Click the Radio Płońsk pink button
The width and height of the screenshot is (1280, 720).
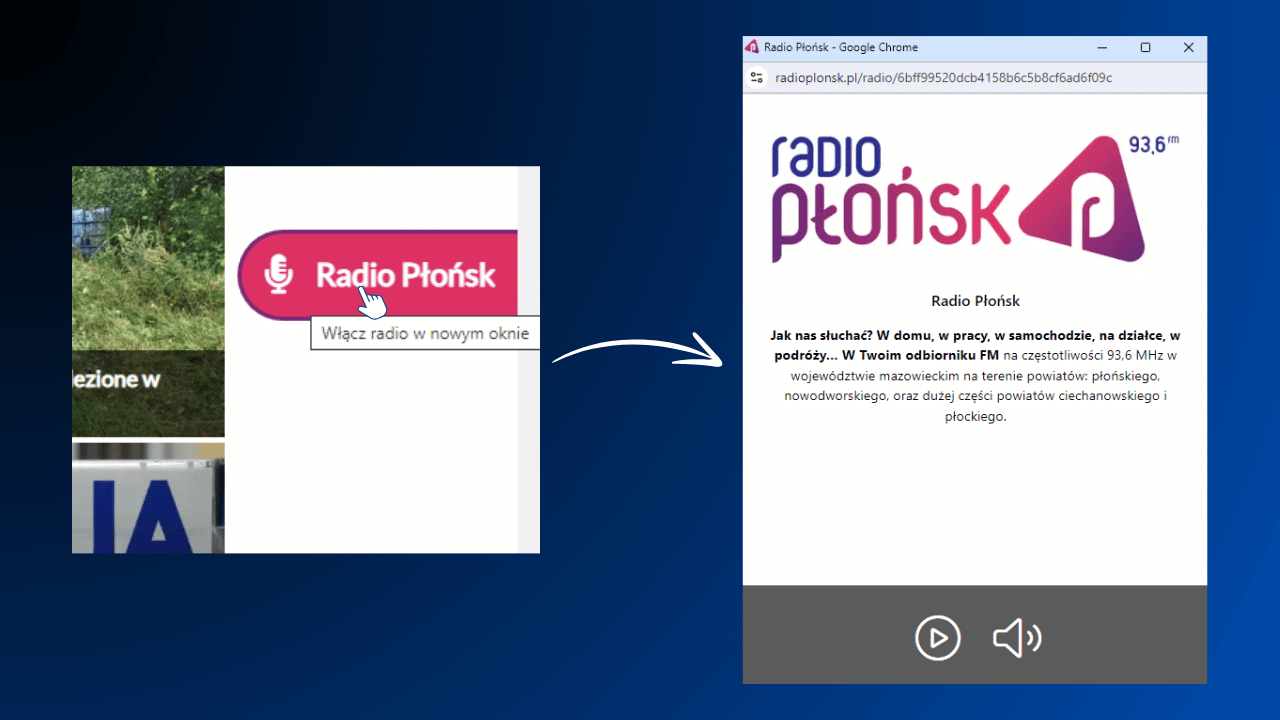(378, 275)
